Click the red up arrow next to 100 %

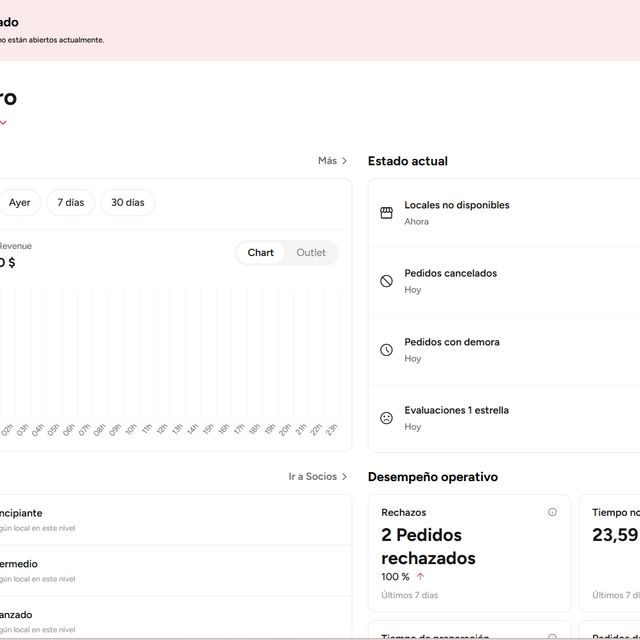(x=420, y=576)
